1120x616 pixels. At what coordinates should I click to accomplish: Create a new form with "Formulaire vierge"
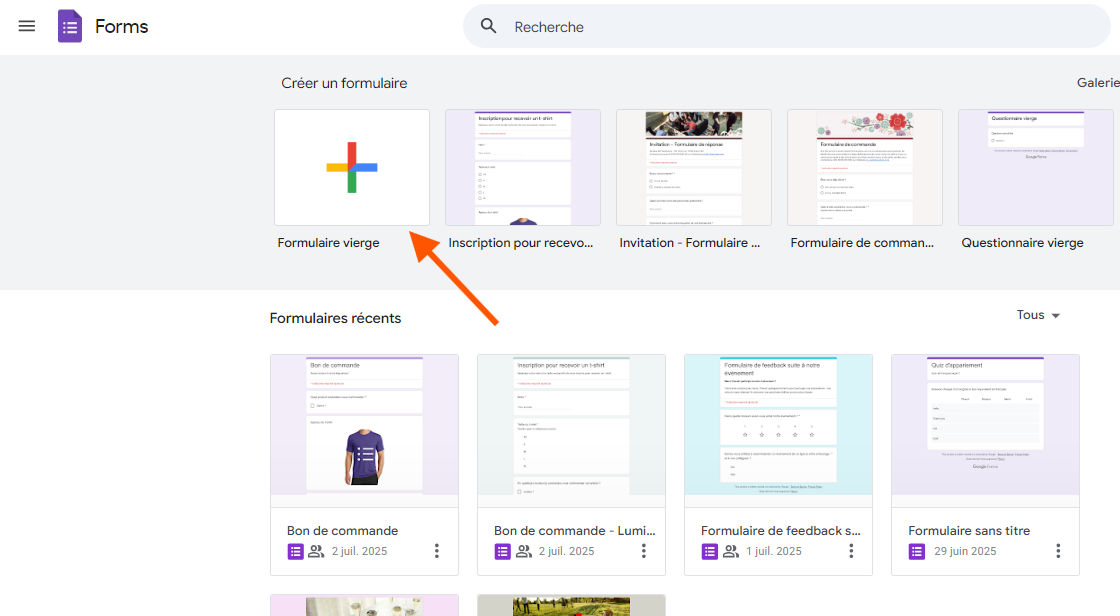[x=352, y=167]
